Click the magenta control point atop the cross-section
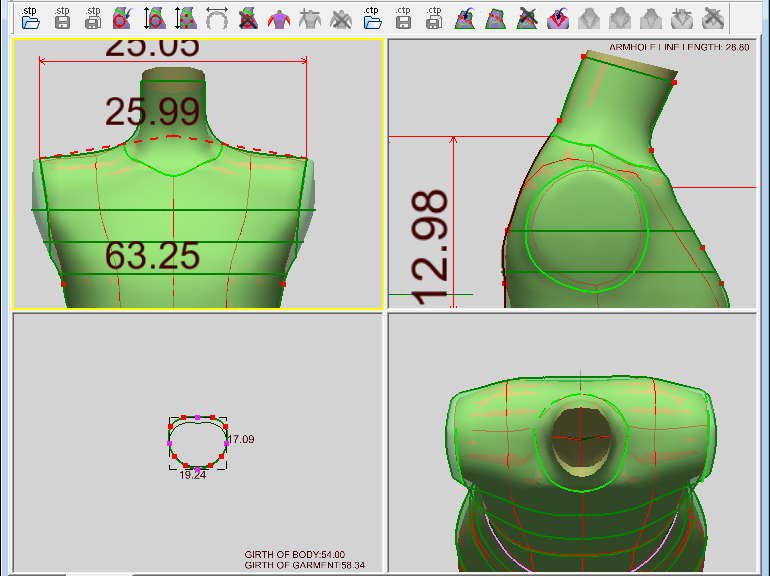The width and height of the screenshot is (770, 576). tap(197, 417)
